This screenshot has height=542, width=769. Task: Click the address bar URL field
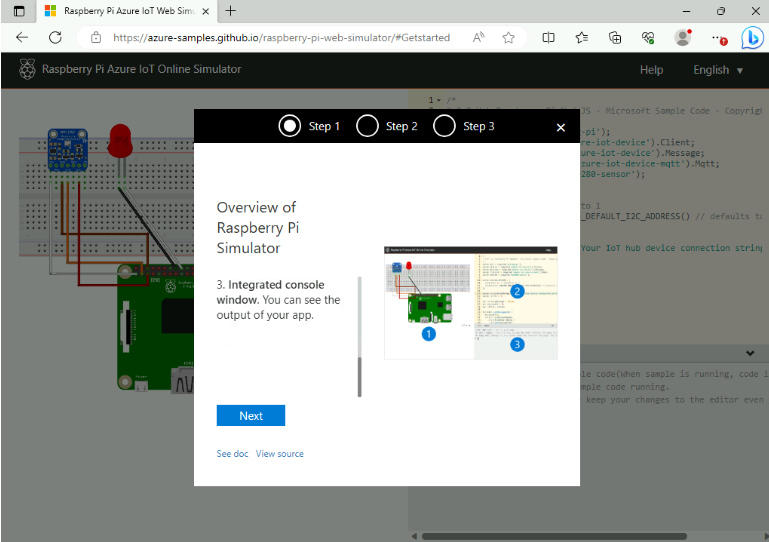281,37
